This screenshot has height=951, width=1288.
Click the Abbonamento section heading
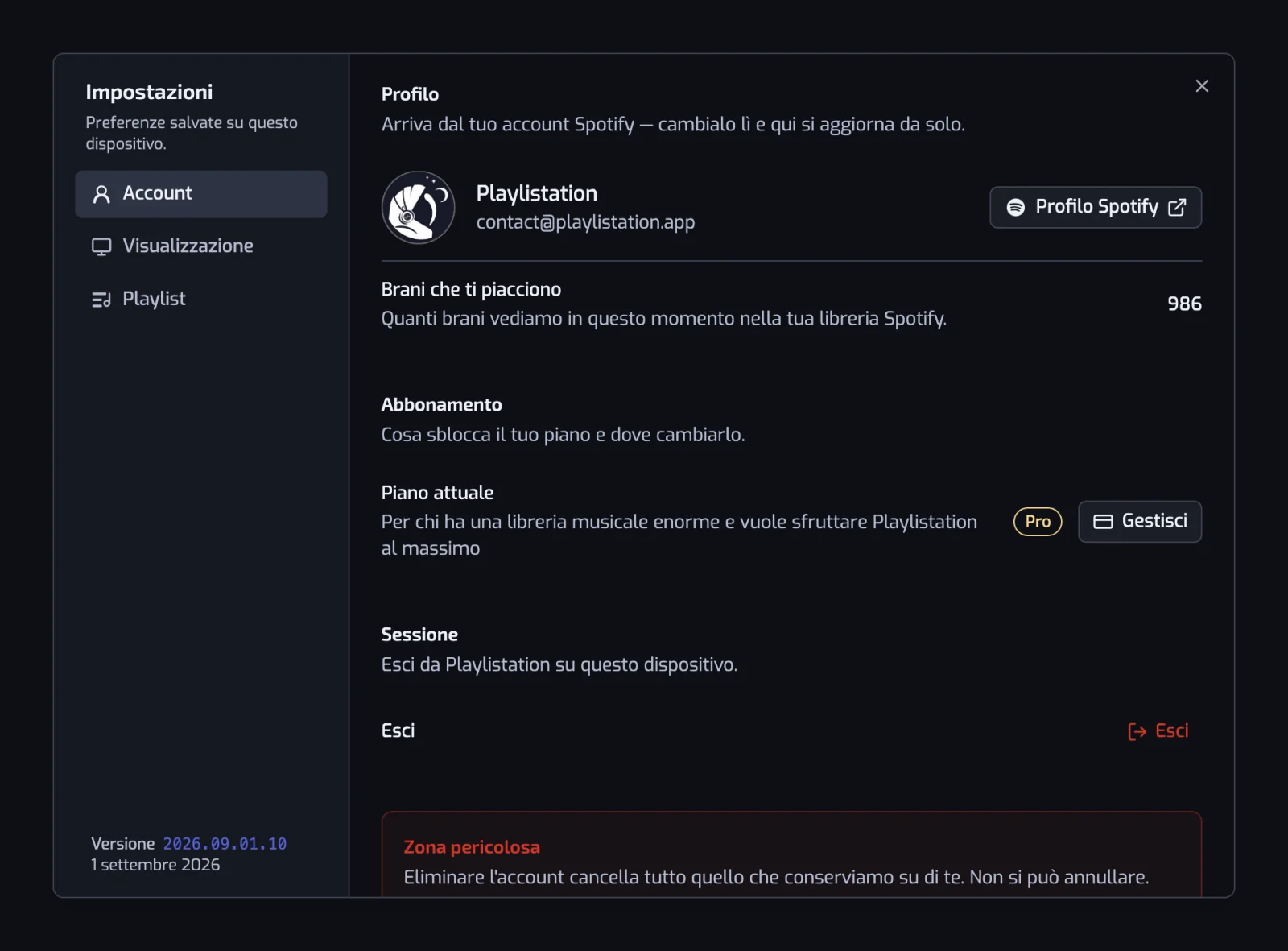(x=441, y=404)
